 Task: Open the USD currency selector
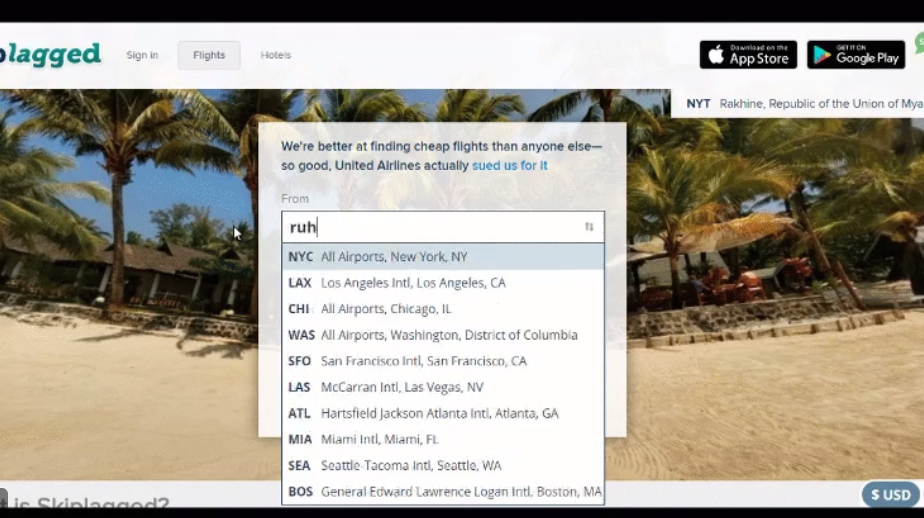click(890, 494)
